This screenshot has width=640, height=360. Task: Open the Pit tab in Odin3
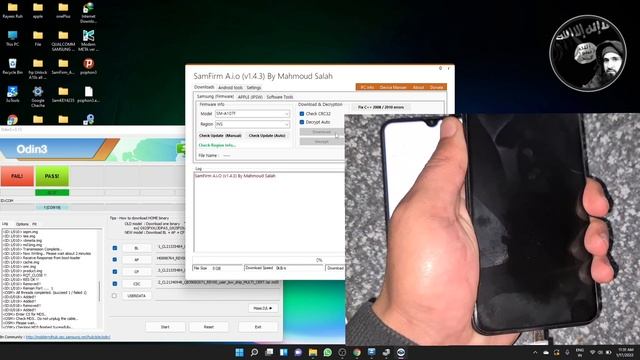click(34, 224)
